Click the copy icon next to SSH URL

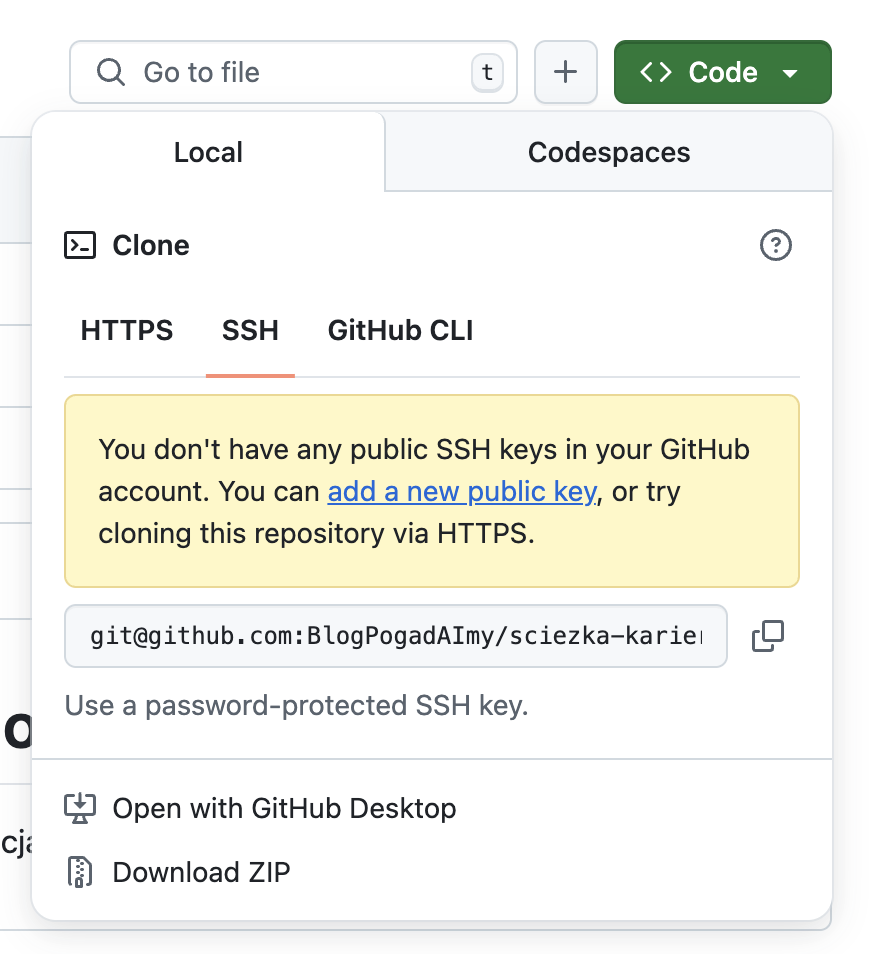pyautogui.click(x=768, y=636)
